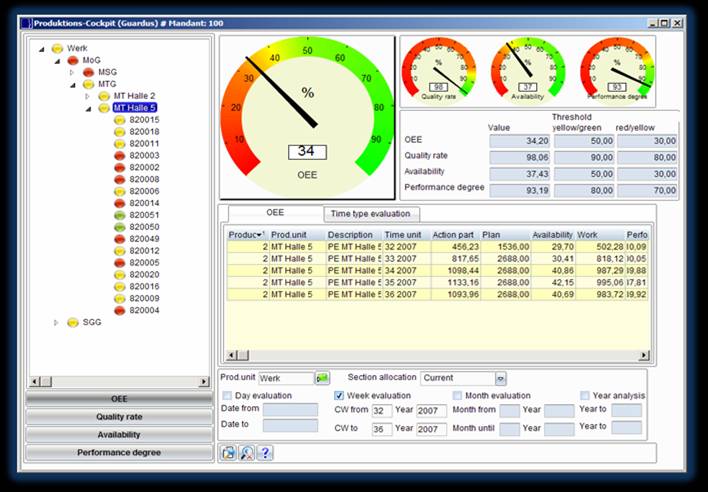Click the Prod.unit input field
Image resolution: width=708 pixels, height=492 pixels.
[x=286, y=378]
